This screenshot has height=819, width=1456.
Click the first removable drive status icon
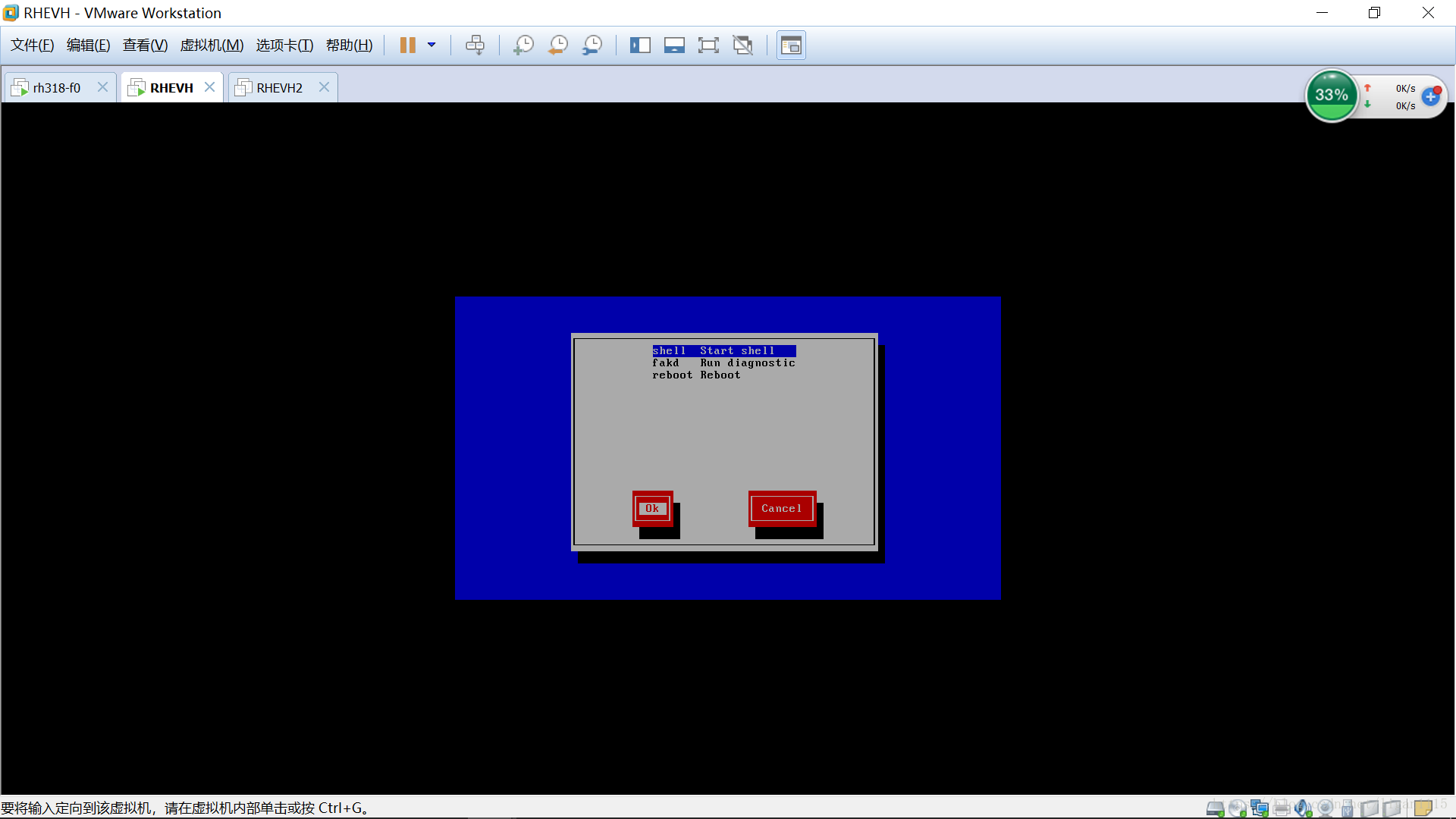point(1370,808)
